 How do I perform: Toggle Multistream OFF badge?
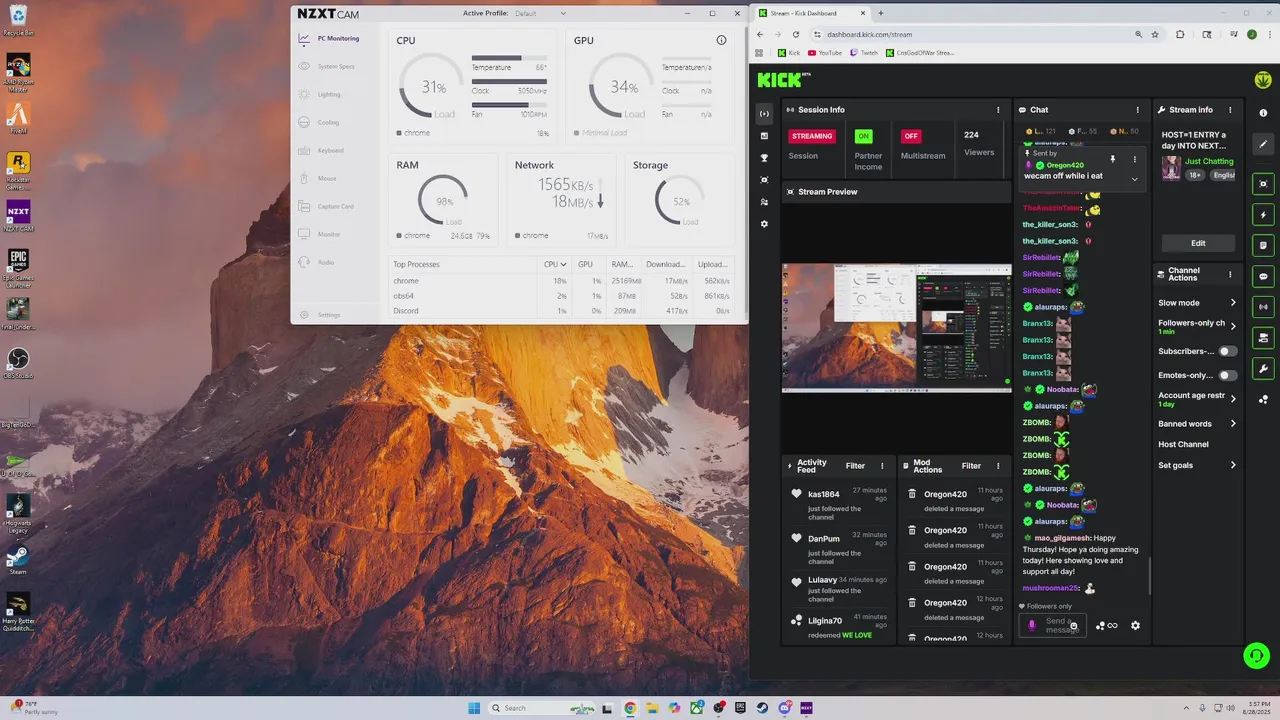click(911, 136)
